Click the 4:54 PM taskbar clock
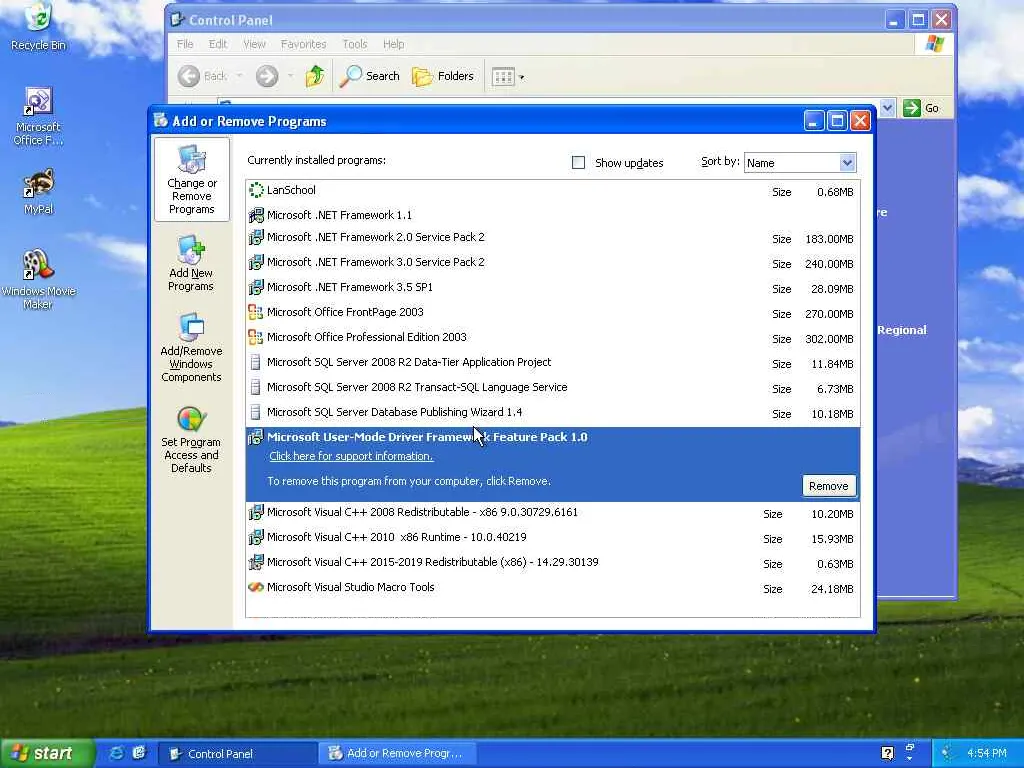Image resolution: width=1024 pixels, height=768 pixels. click(x=987, y=753)
